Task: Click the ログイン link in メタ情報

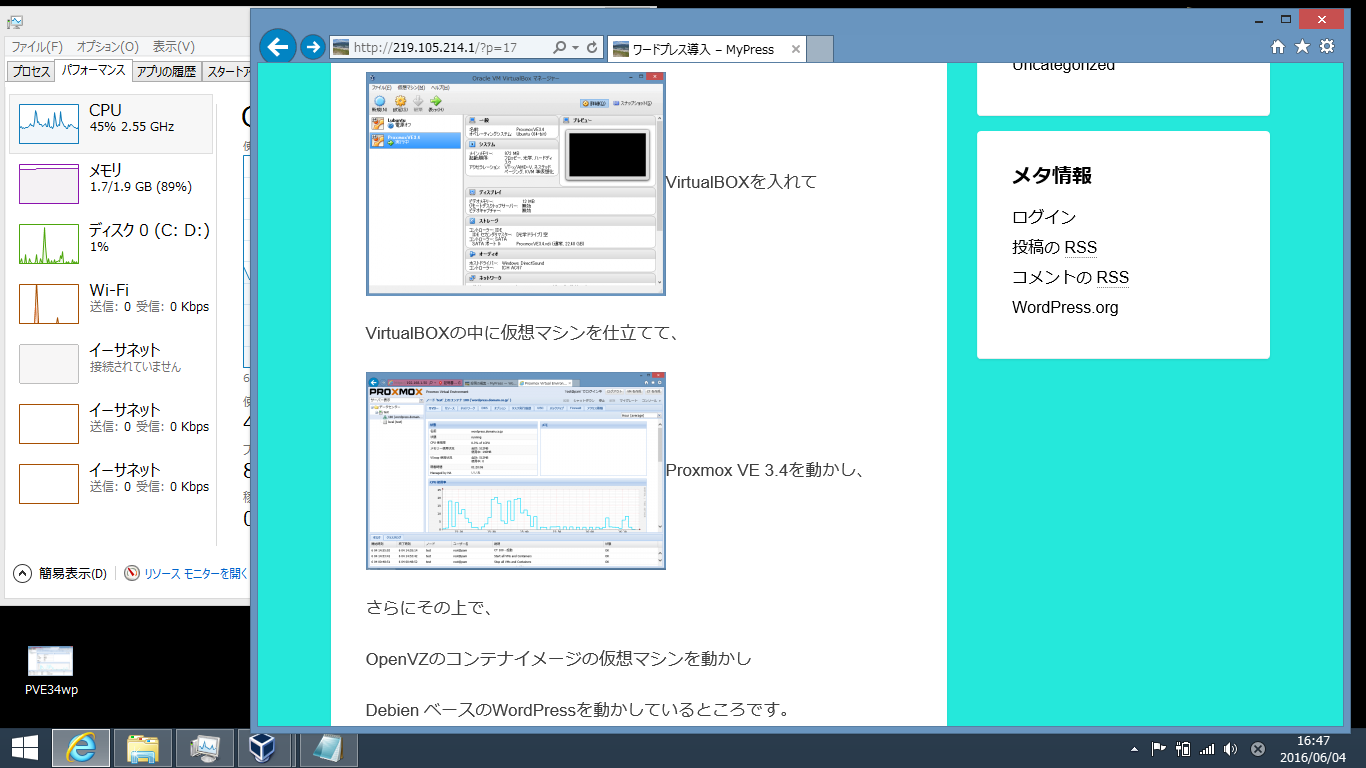Action: click(x=1043, y=217)
